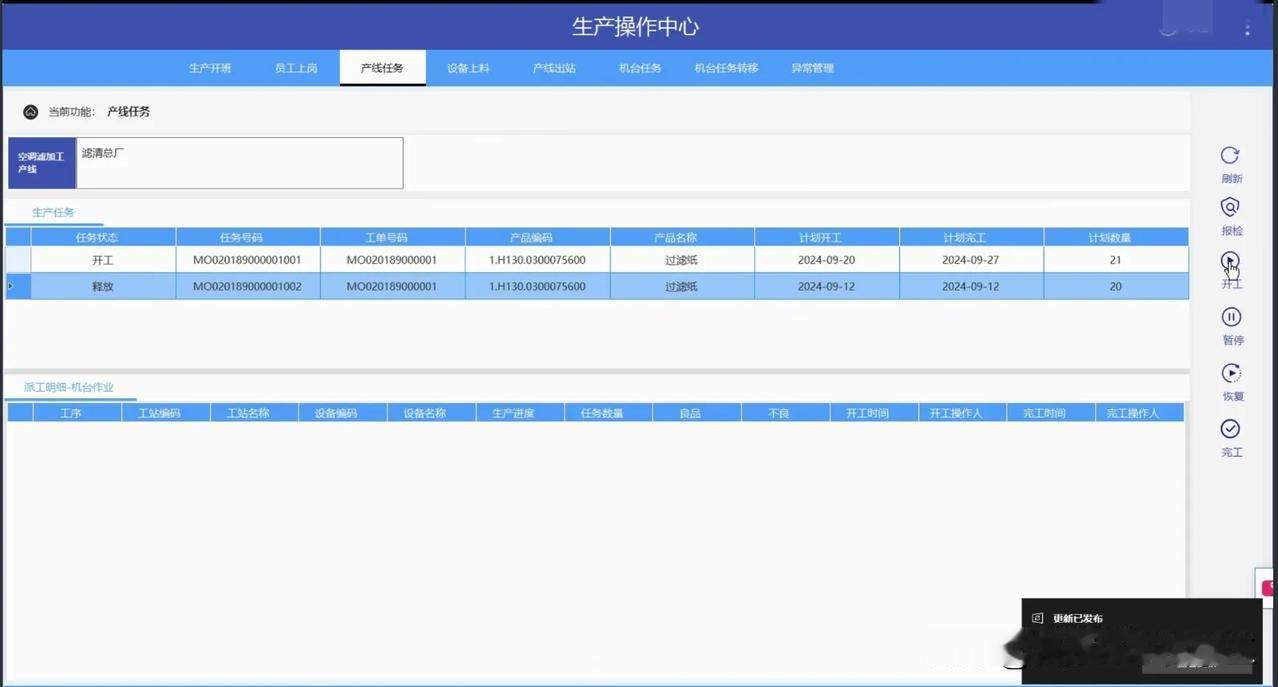Switch to the 生产开班 tab
This screenshot has width=1278, height=687.
pos(210,67)
